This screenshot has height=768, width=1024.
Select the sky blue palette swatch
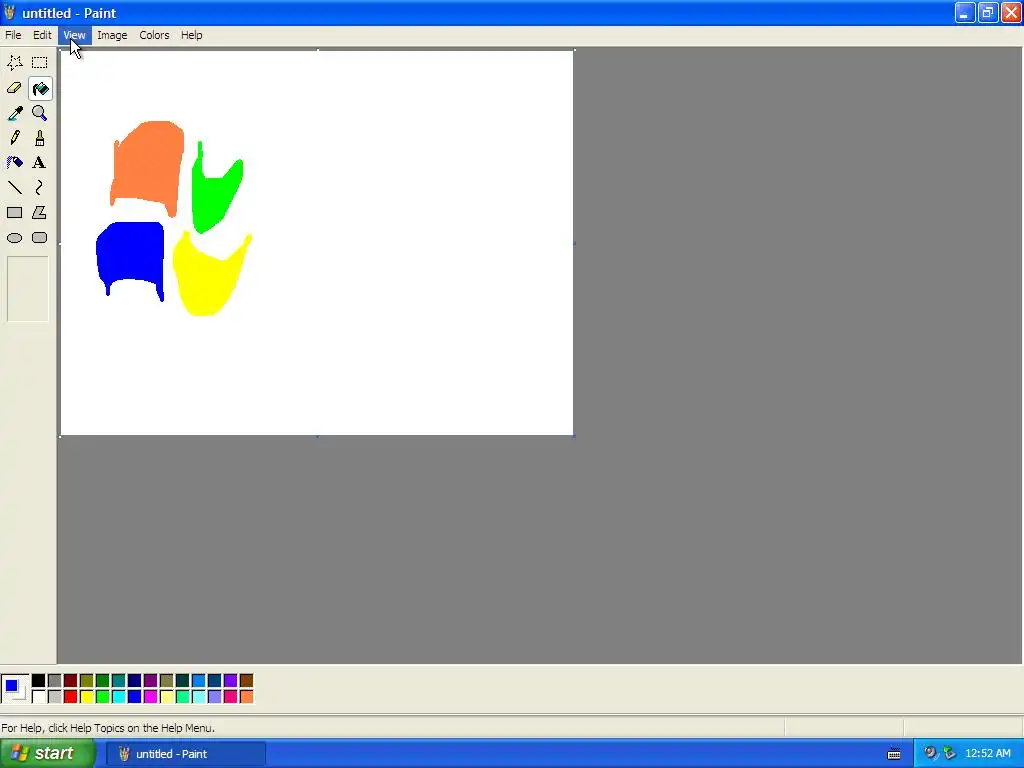click(x=199, y=680)
